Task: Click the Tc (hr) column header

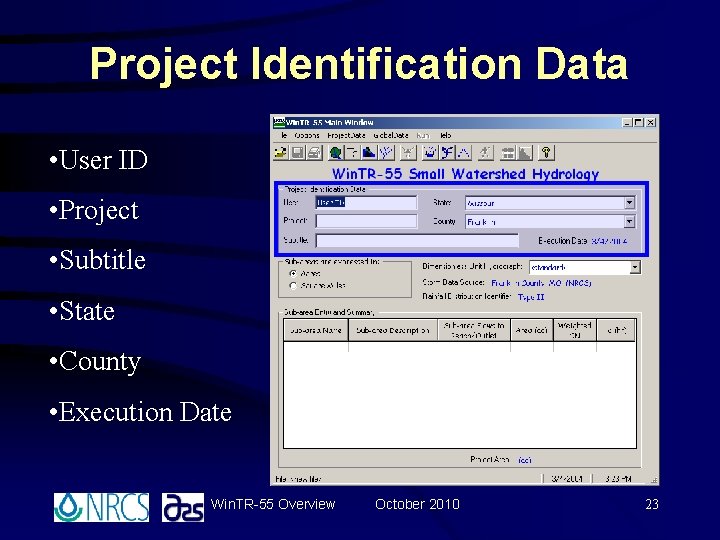Action: [x=616, y=330]
